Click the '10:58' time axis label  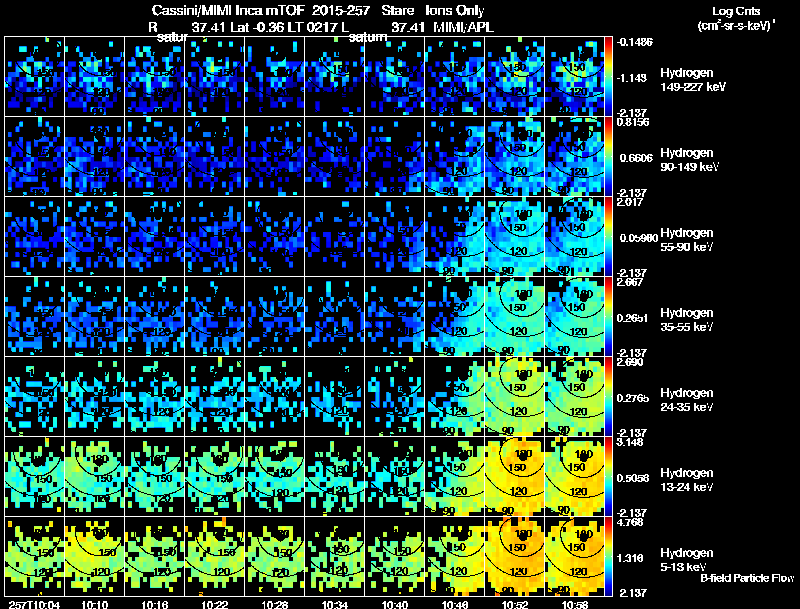tap(574, 604)
